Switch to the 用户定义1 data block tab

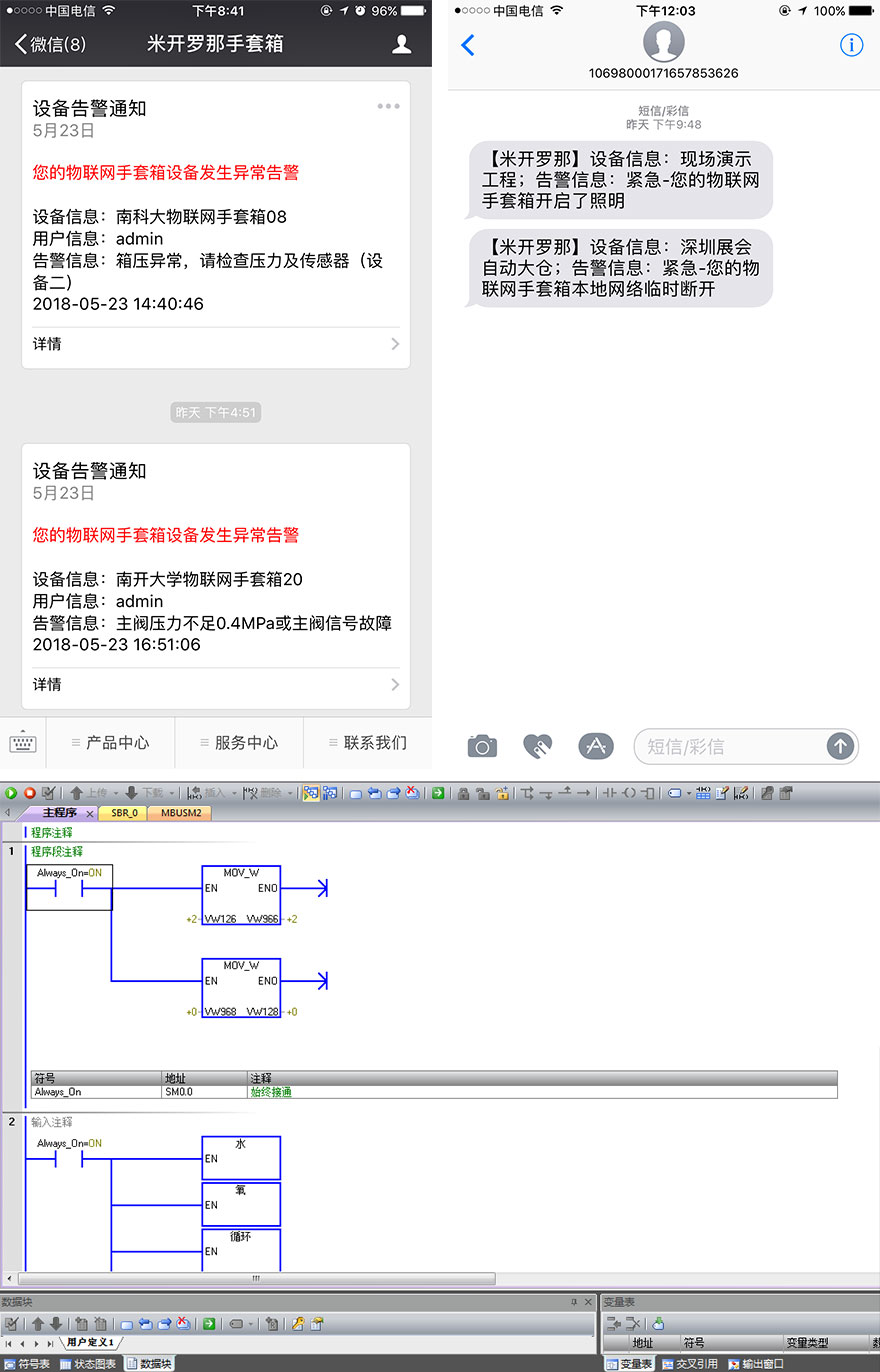point(91,1342)
